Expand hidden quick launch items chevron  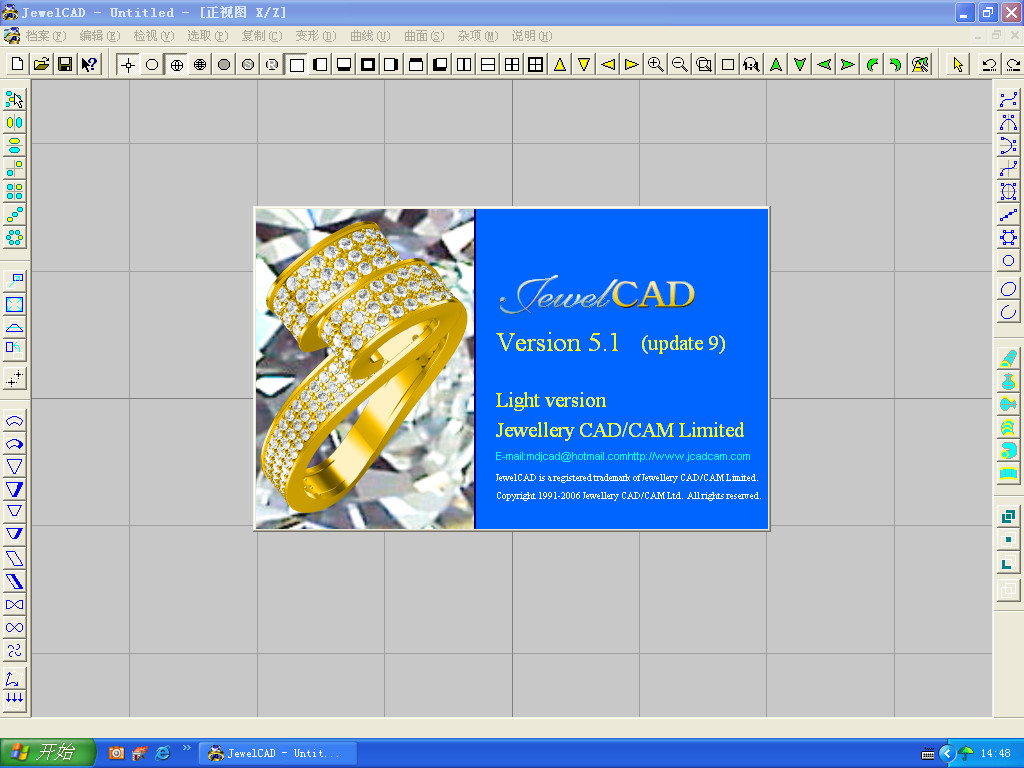point(187,748)
